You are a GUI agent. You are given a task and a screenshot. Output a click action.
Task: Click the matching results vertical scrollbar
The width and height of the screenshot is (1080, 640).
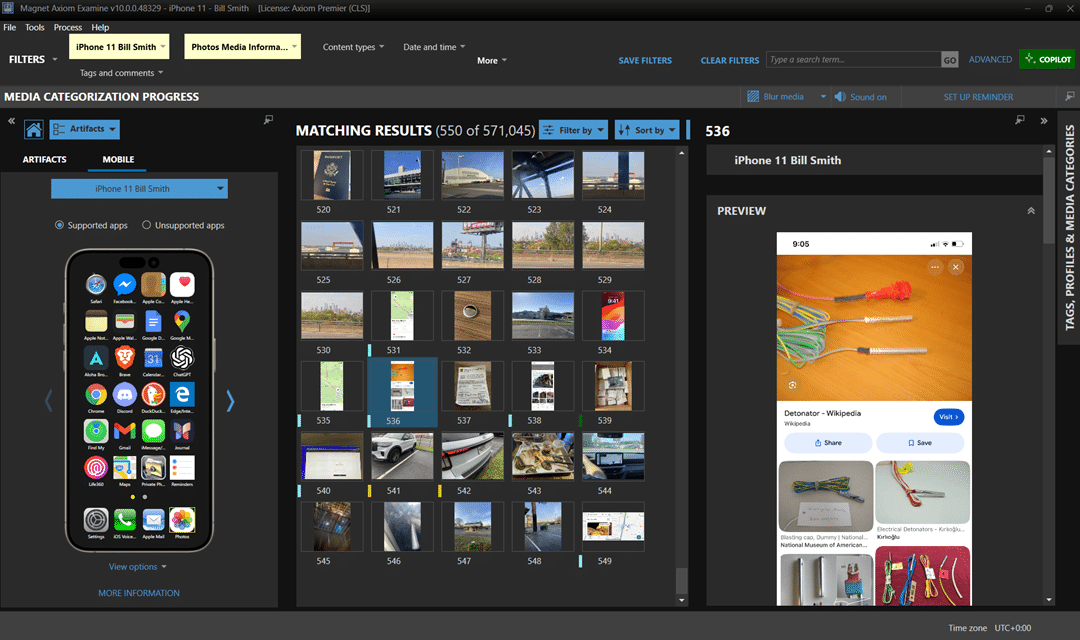click(x=681, y=580)
